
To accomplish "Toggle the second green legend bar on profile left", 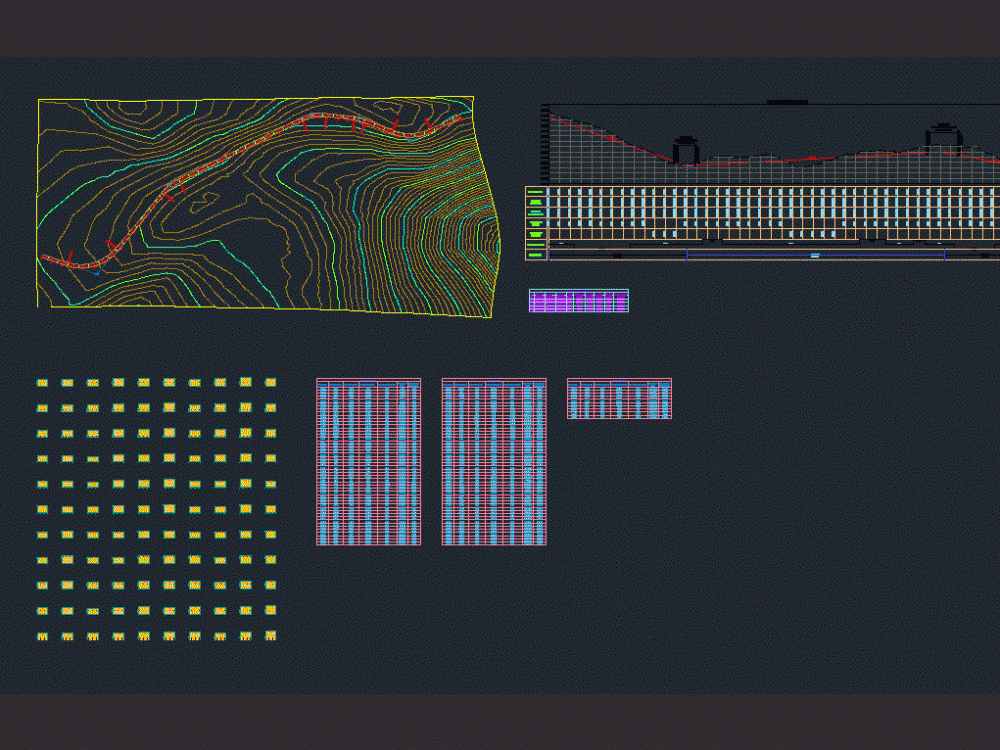I will [534, 201].
